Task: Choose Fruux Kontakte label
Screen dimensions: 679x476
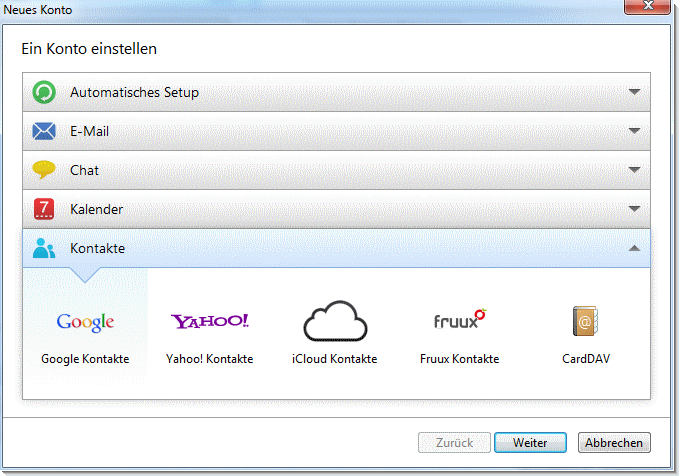Action: [459, 359]
